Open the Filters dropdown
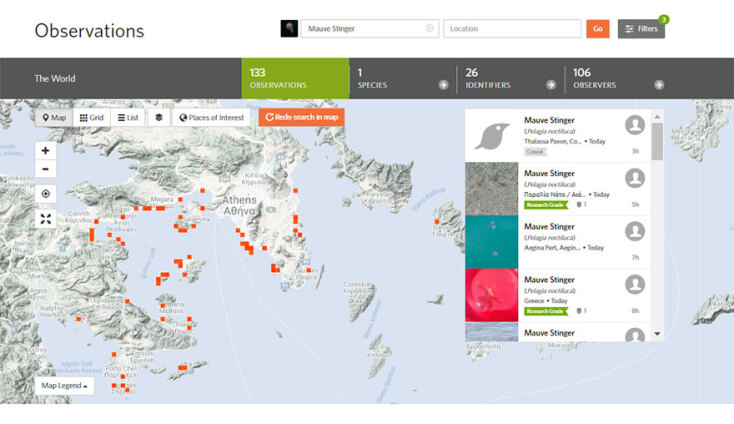The width and height of the screenshot is (734, 424). (x=641, y=29)
